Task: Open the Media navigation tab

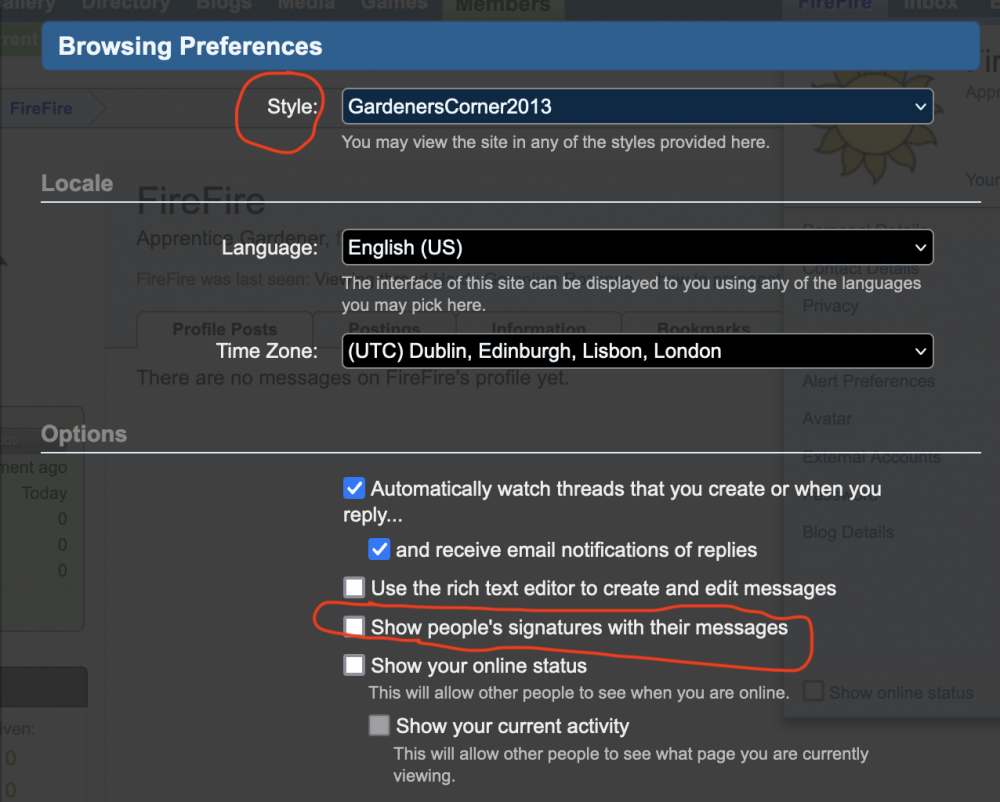Action: coord(306,5)
